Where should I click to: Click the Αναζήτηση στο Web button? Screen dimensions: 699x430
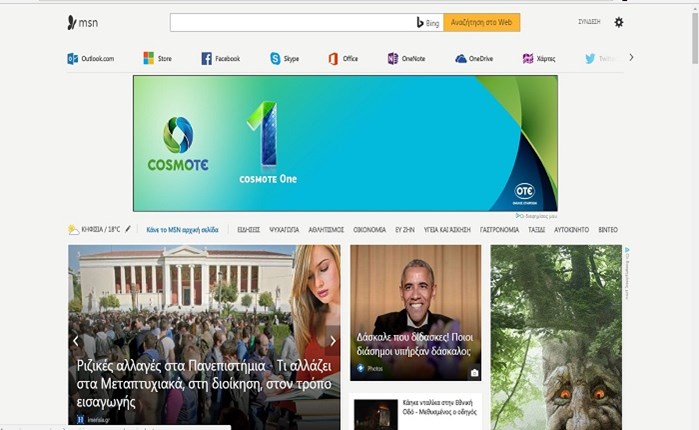(481, 22)
